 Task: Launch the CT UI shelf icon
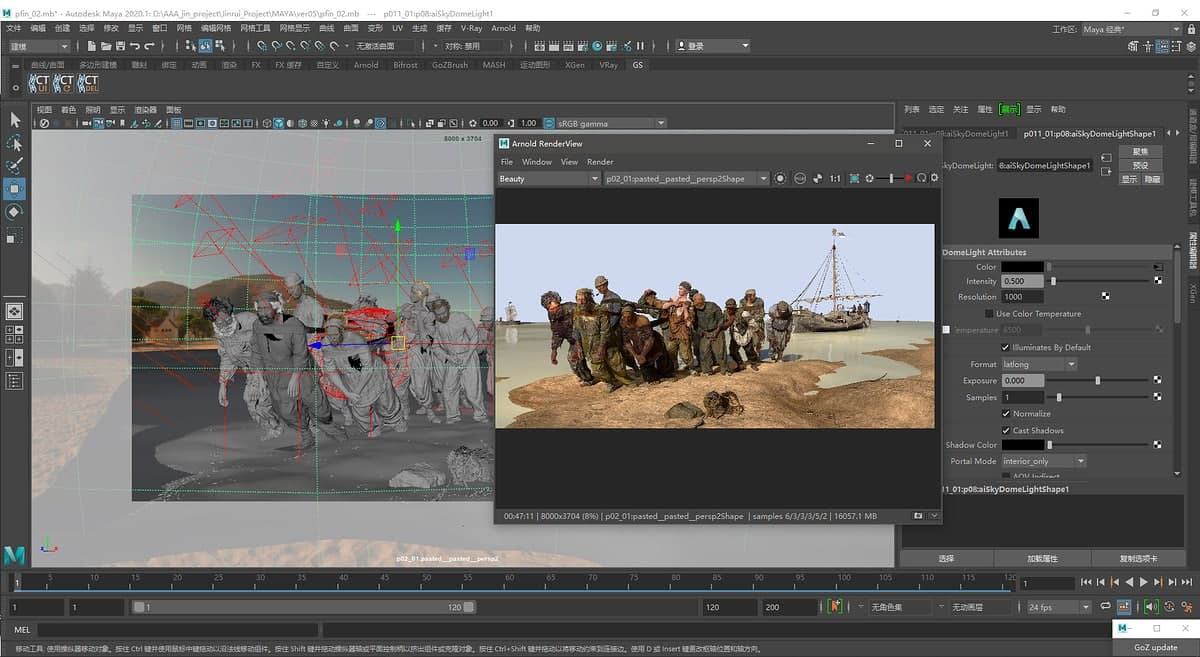[40, 83]
